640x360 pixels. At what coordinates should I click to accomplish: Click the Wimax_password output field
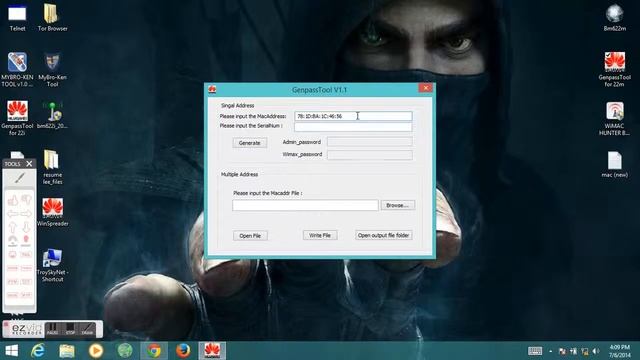point(370,155)
